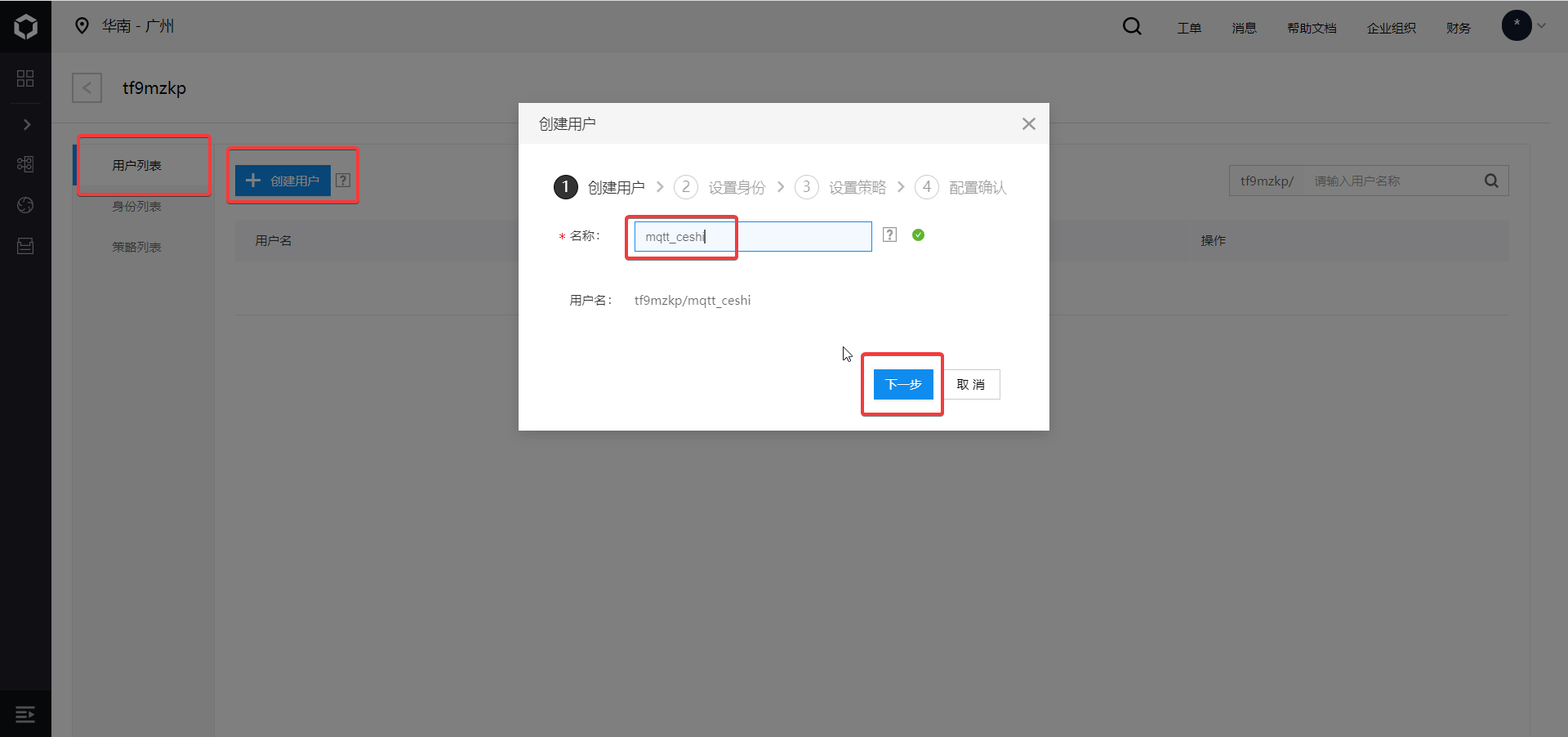The image size is (1568, 737).
Task: Click the tf9mzkp page title
Action: point(154,87)
